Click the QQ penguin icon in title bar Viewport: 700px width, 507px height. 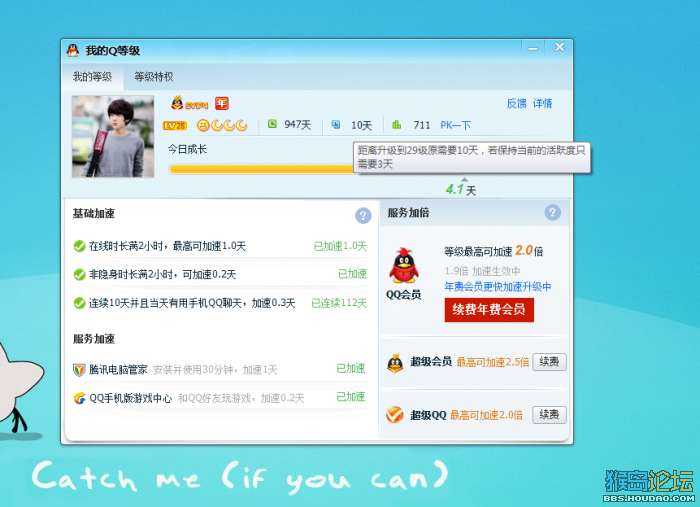click(x=73, y=50)
